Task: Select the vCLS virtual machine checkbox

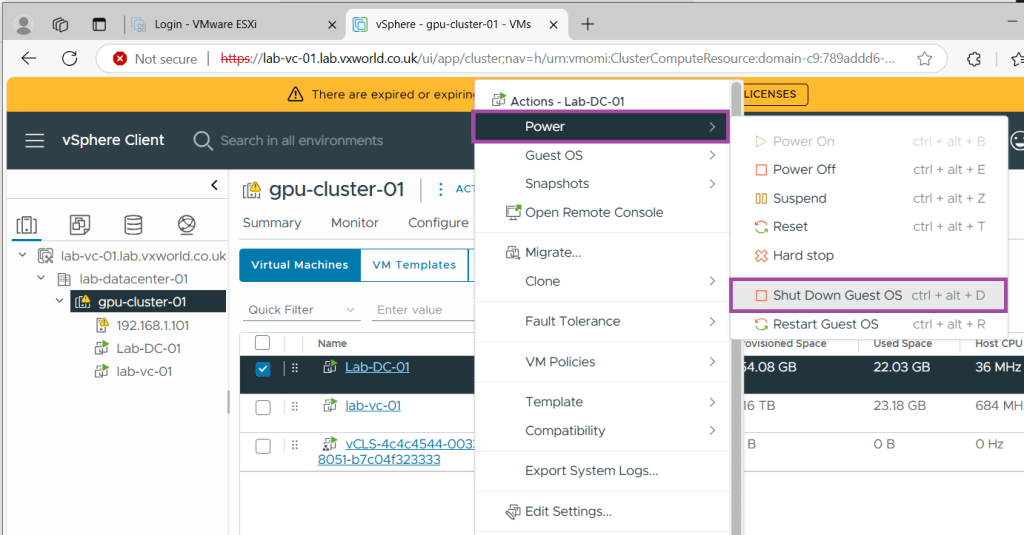Action: tap(263, 446)
